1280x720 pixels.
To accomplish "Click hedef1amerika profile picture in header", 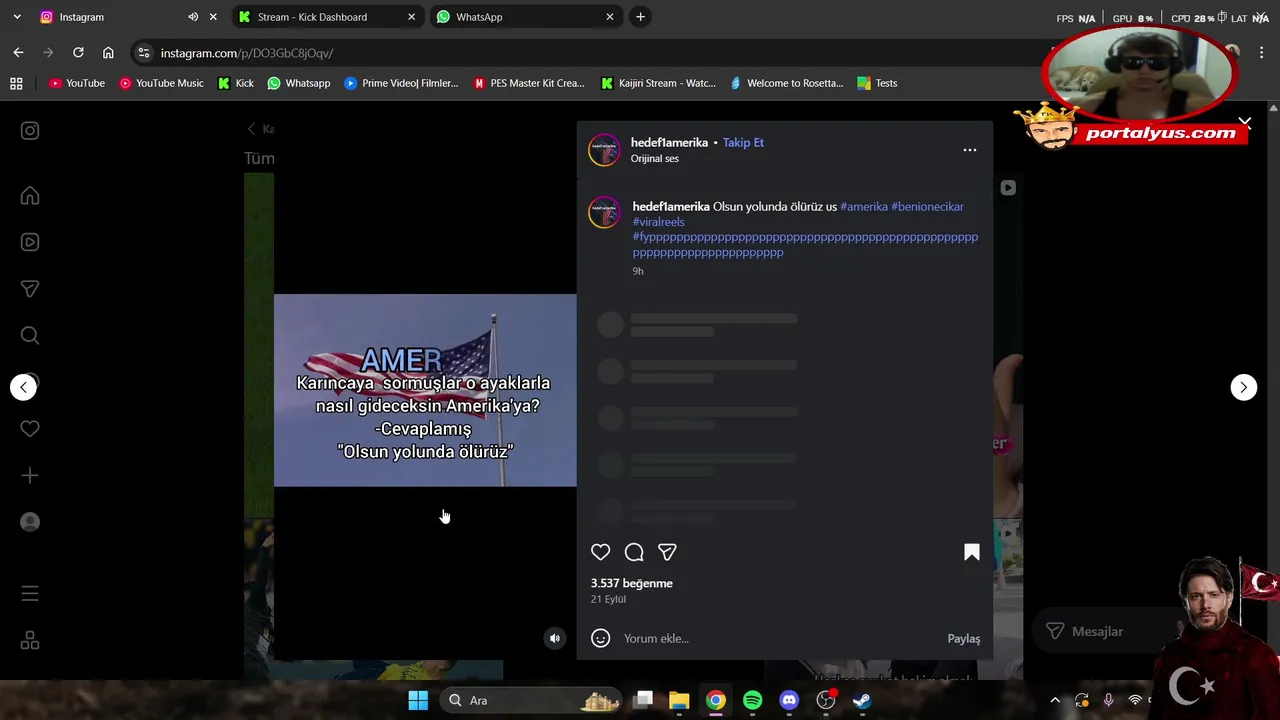I will tap(604, 150).
